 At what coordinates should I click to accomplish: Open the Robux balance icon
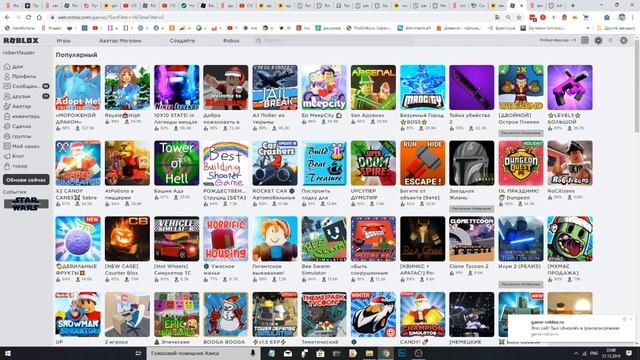pos(598,40)
